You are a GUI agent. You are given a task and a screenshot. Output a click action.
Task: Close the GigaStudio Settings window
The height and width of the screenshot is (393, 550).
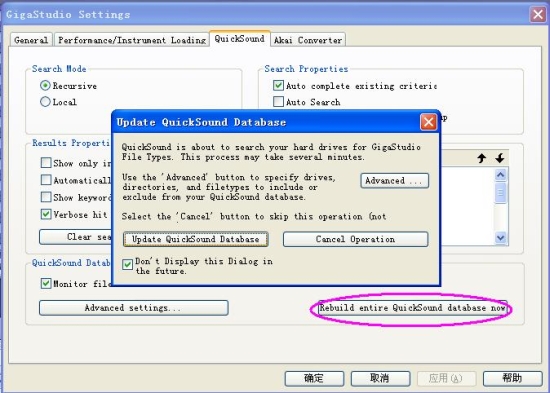coord(538,15)
